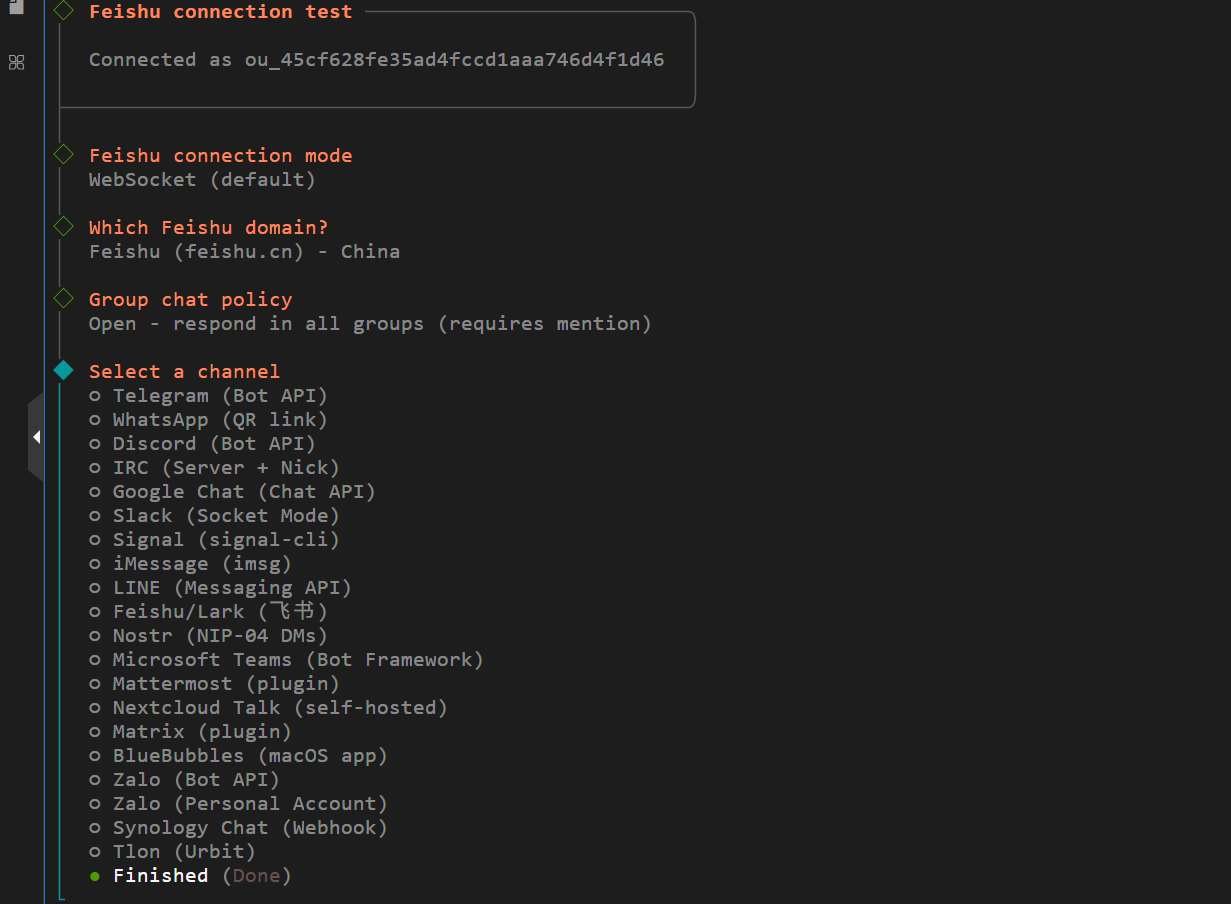Click the green diamond beside Feishu connection mode
This screenshot has width=1231, height=904.
point(63,155)
